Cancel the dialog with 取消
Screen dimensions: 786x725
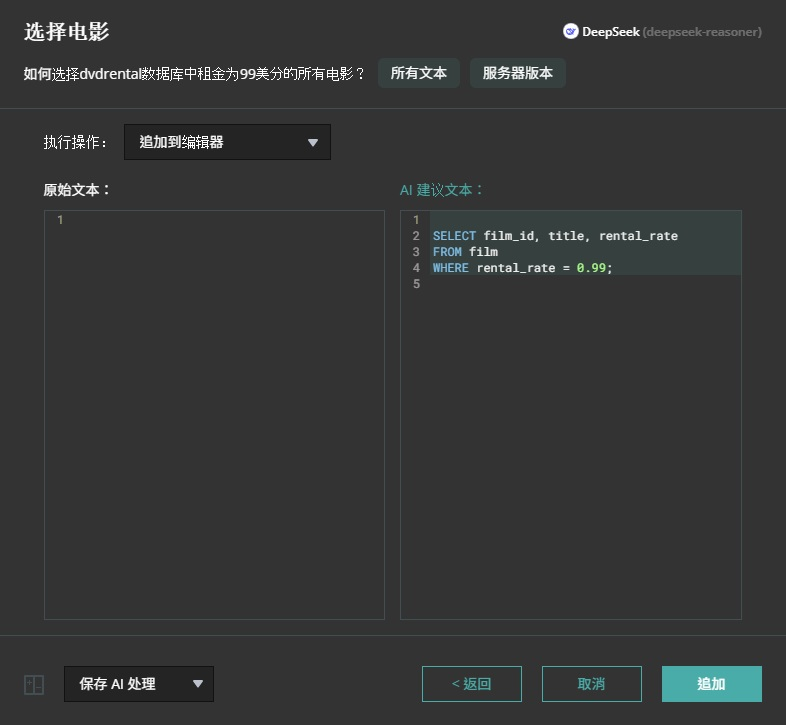coord(591,684)
